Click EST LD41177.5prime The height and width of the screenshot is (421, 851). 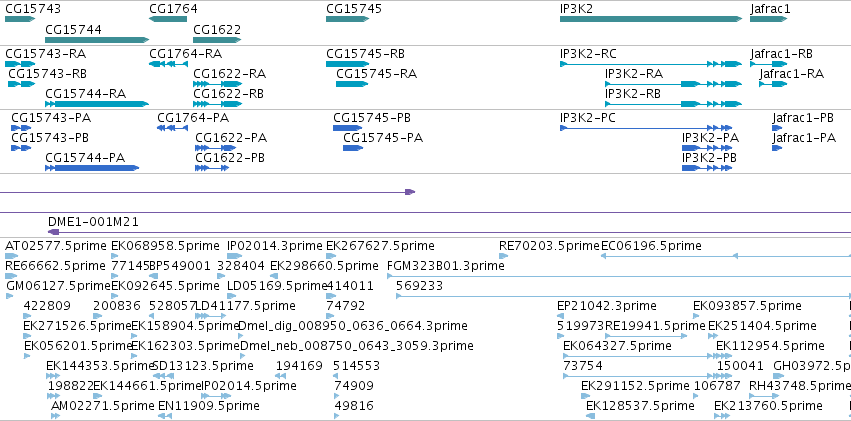(x=210, y=316)
